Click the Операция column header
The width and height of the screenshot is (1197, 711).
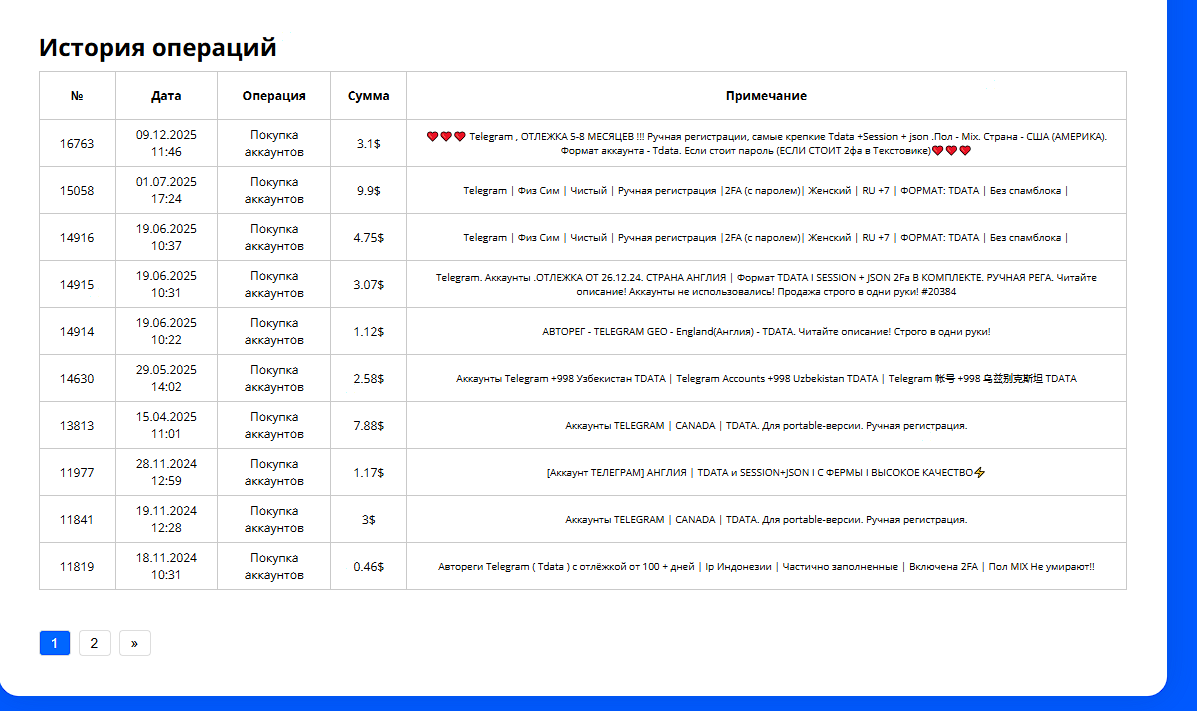tap(274, 95)
